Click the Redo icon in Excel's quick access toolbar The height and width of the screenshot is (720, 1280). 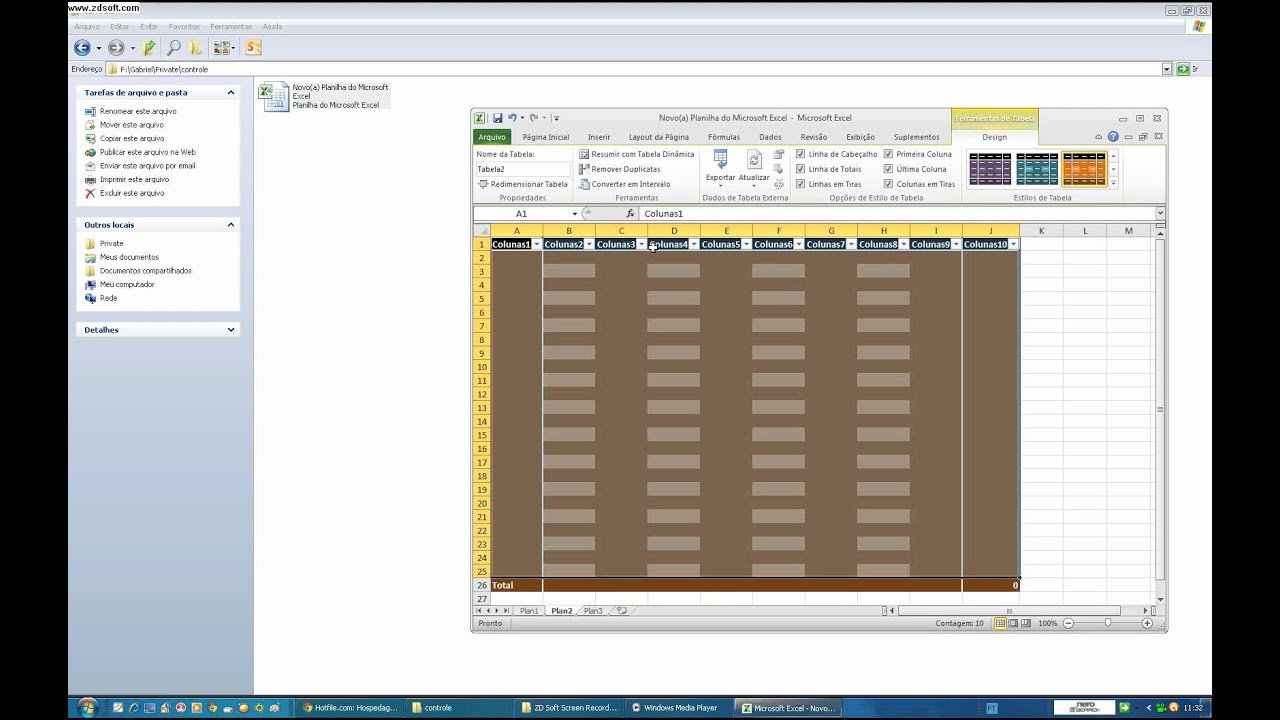tap(534, 118)
